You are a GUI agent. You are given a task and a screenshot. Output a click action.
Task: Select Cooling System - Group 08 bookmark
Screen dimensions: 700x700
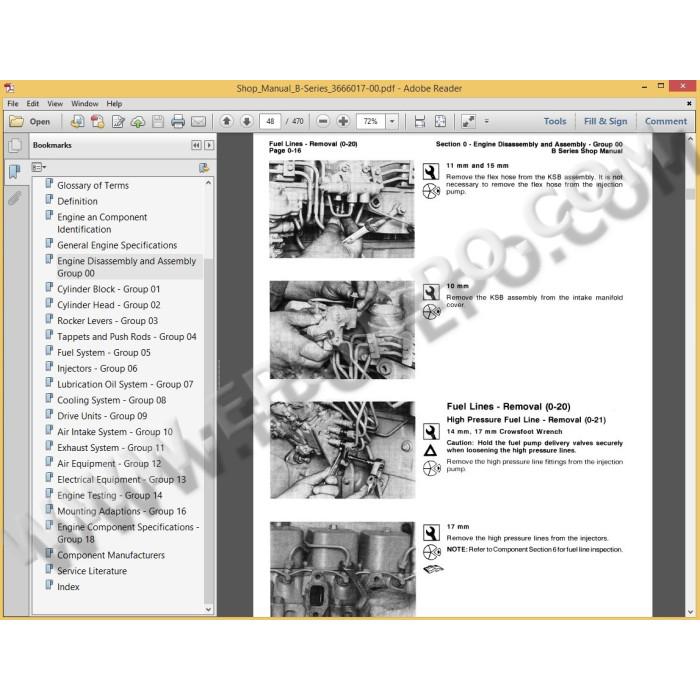click(112, 400)
